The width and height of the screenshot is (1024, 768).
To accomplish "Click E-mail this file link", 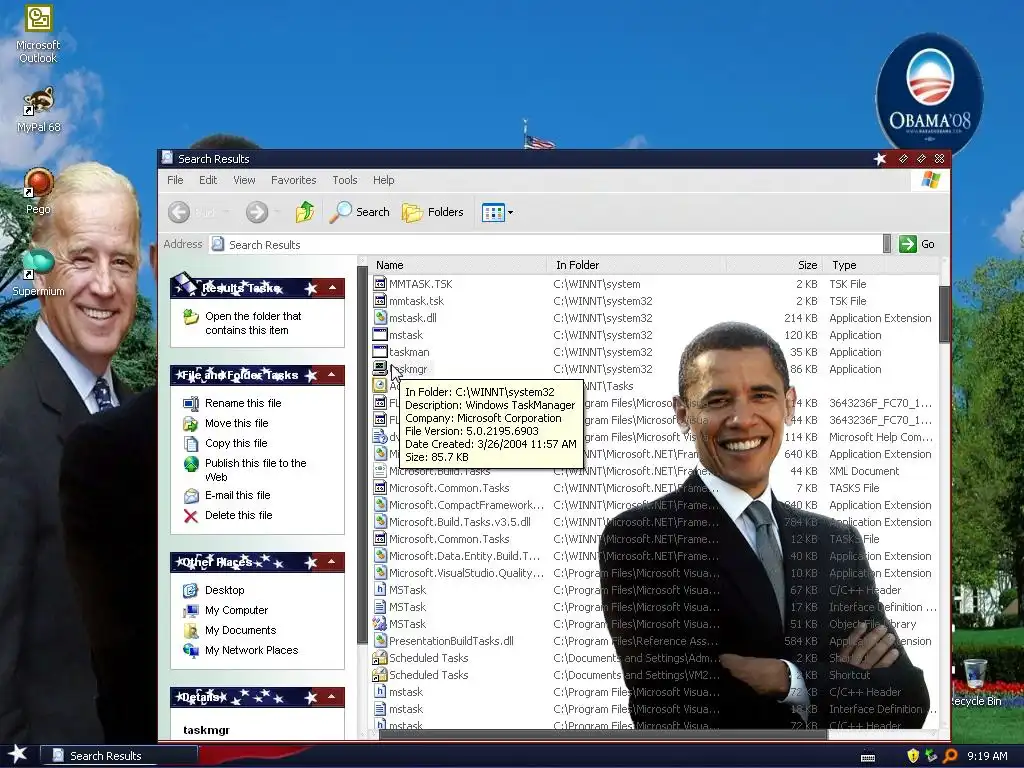I will (237, 495).
